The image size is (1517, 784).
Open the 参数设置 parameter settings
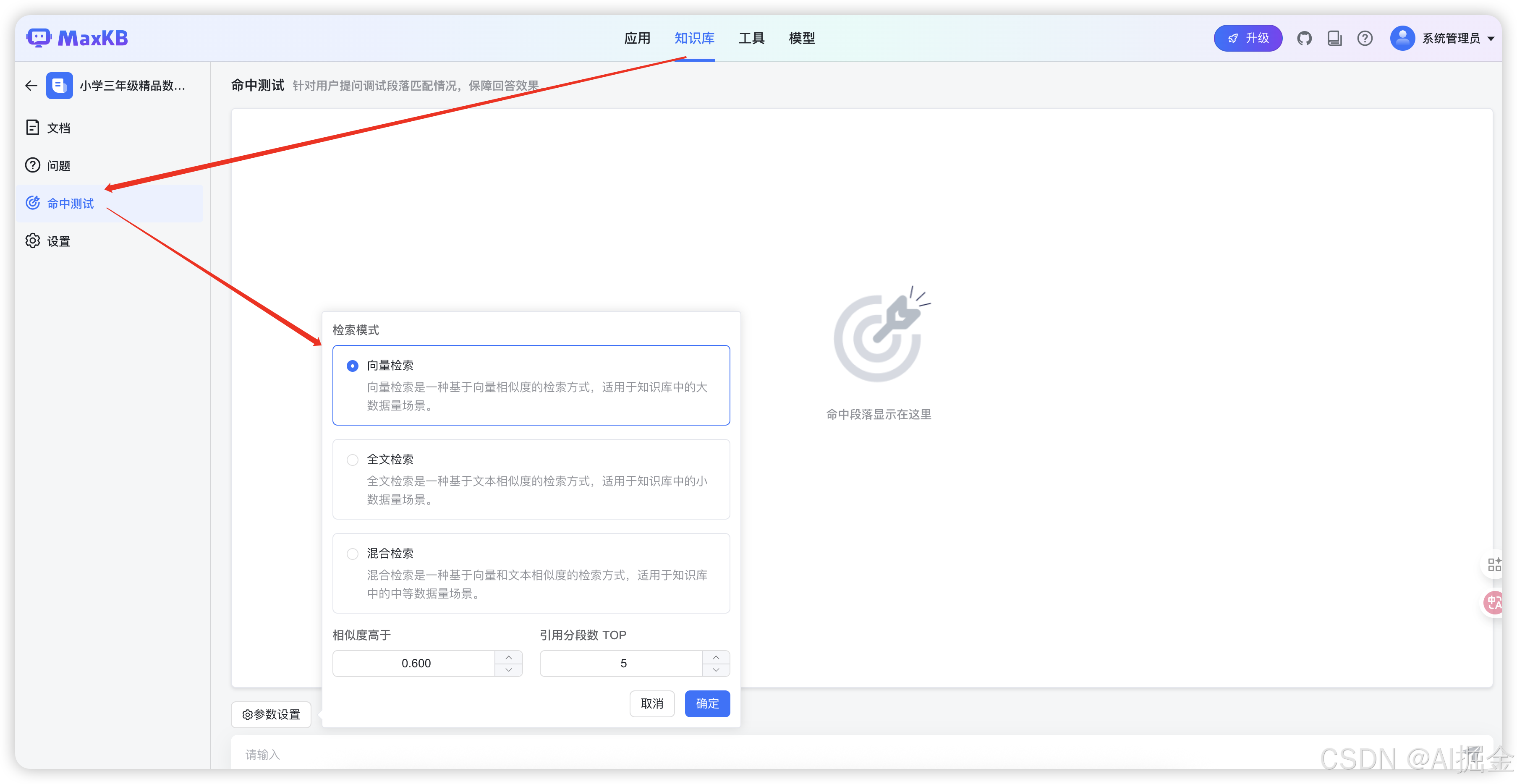point(271,714)
